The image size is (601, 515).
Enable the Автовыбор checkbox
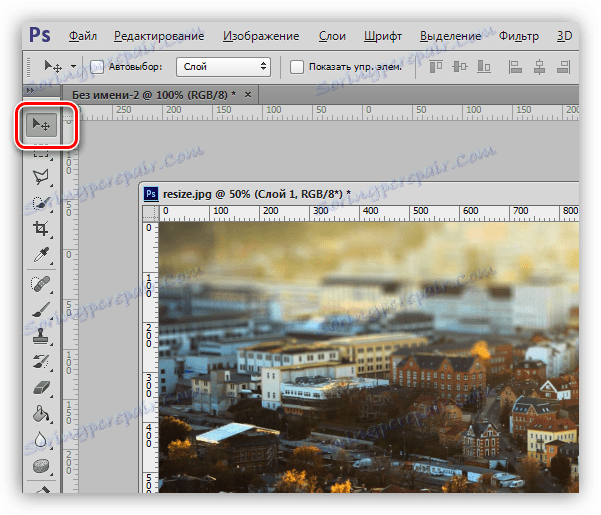[x=97, y=67]
